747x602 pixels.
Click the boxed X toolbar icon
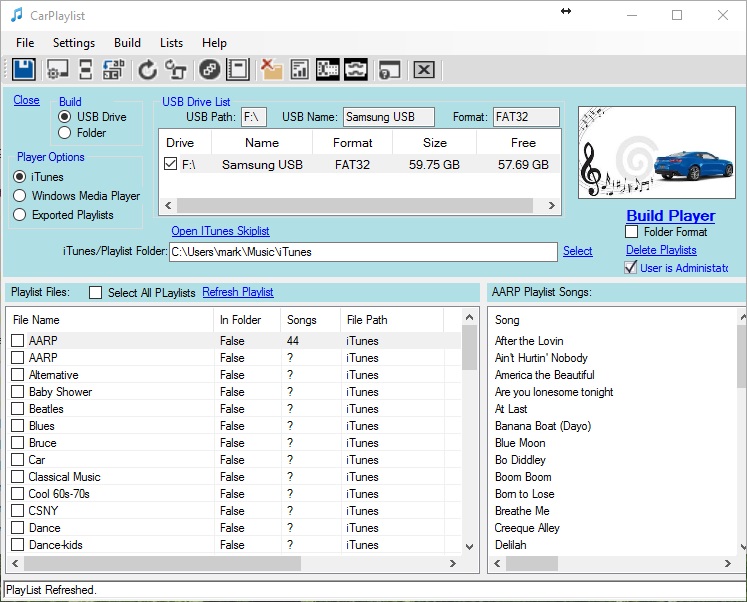(x=424, y=69)
